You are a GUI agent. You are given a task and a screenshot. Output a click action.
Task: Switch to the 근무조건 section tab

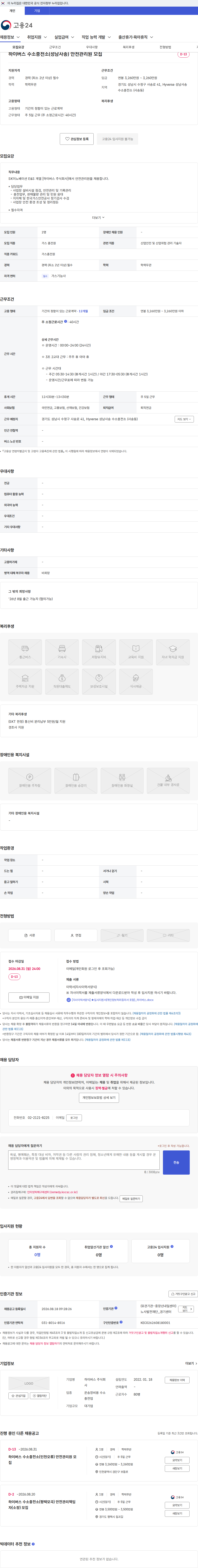pyautogui.click(x=55, y=47)
